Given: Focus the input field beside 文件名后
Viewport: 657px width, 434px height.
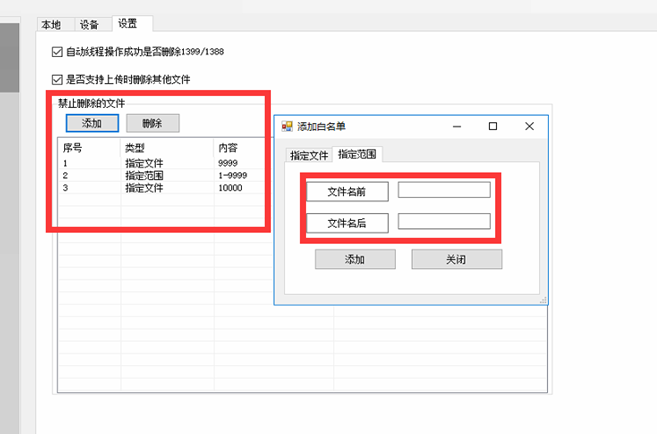Looking at the screenshot, I should tap(444, 221).
